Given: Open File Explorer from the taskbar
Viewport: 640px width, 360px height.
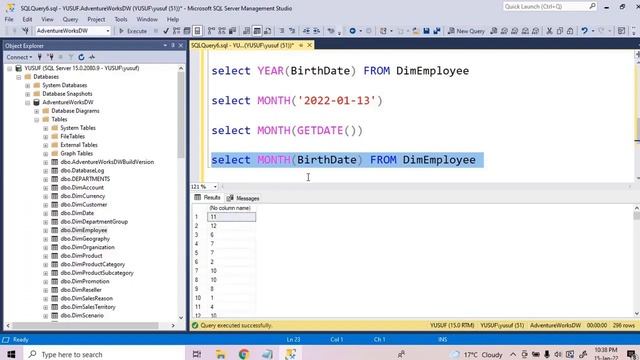Looking at the screenshot, I should pyautogui.click(x=220, y=354).
